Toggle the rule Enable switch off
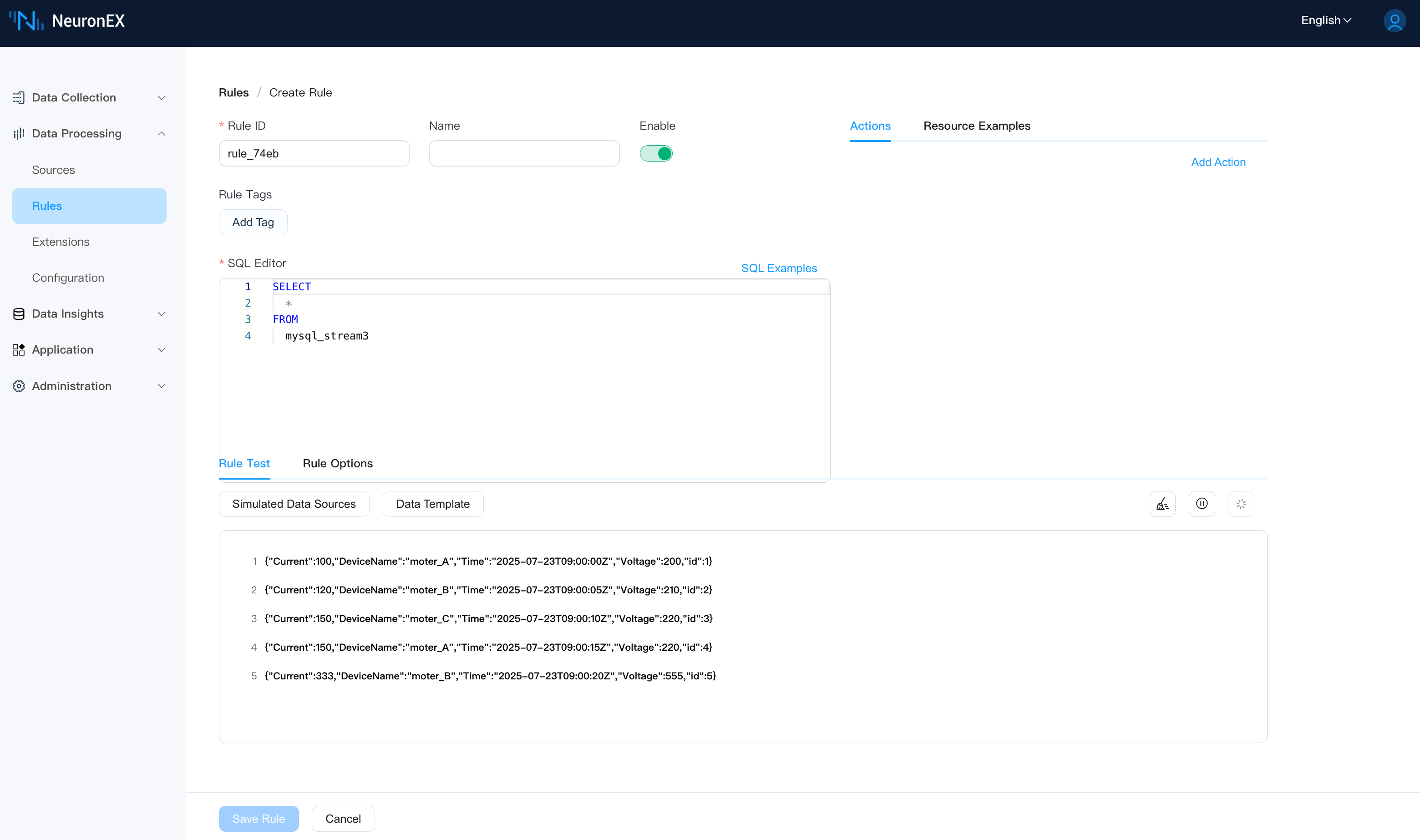Image resolution: width=1420 pixels, height=840 pixels. click(656, 153)
